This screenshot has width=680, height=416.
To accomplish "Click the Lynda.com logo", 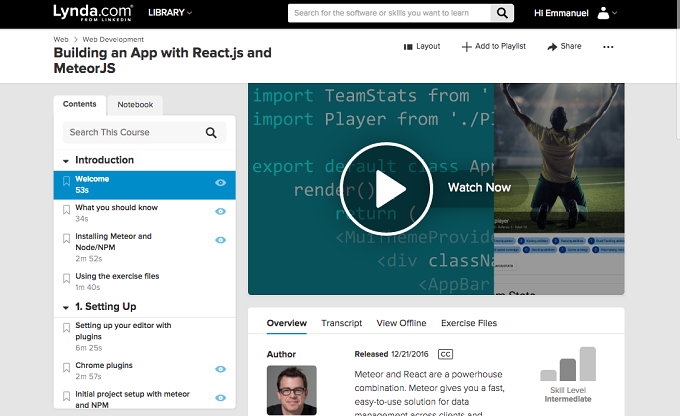I will point(93,13).
